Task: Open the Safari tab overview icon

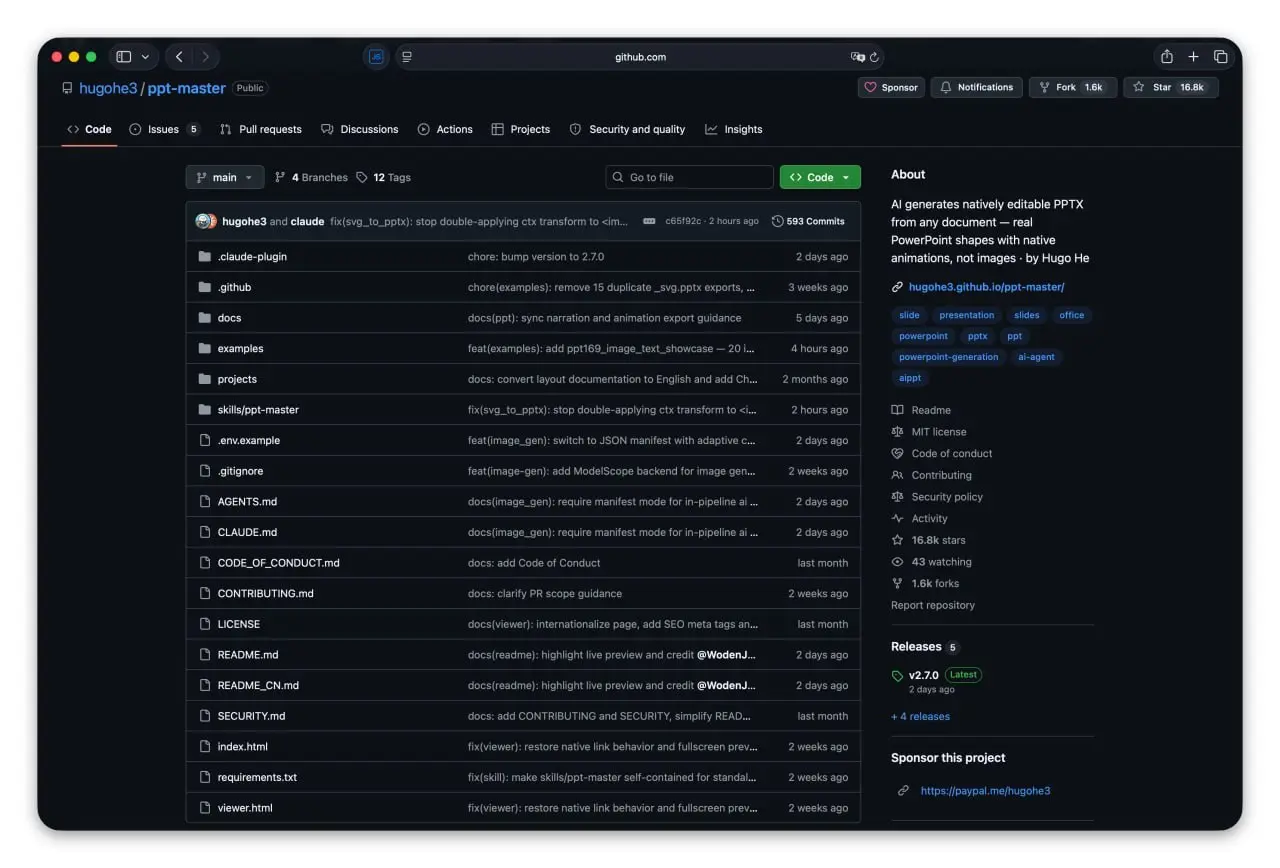Action: coord(1220,57)
